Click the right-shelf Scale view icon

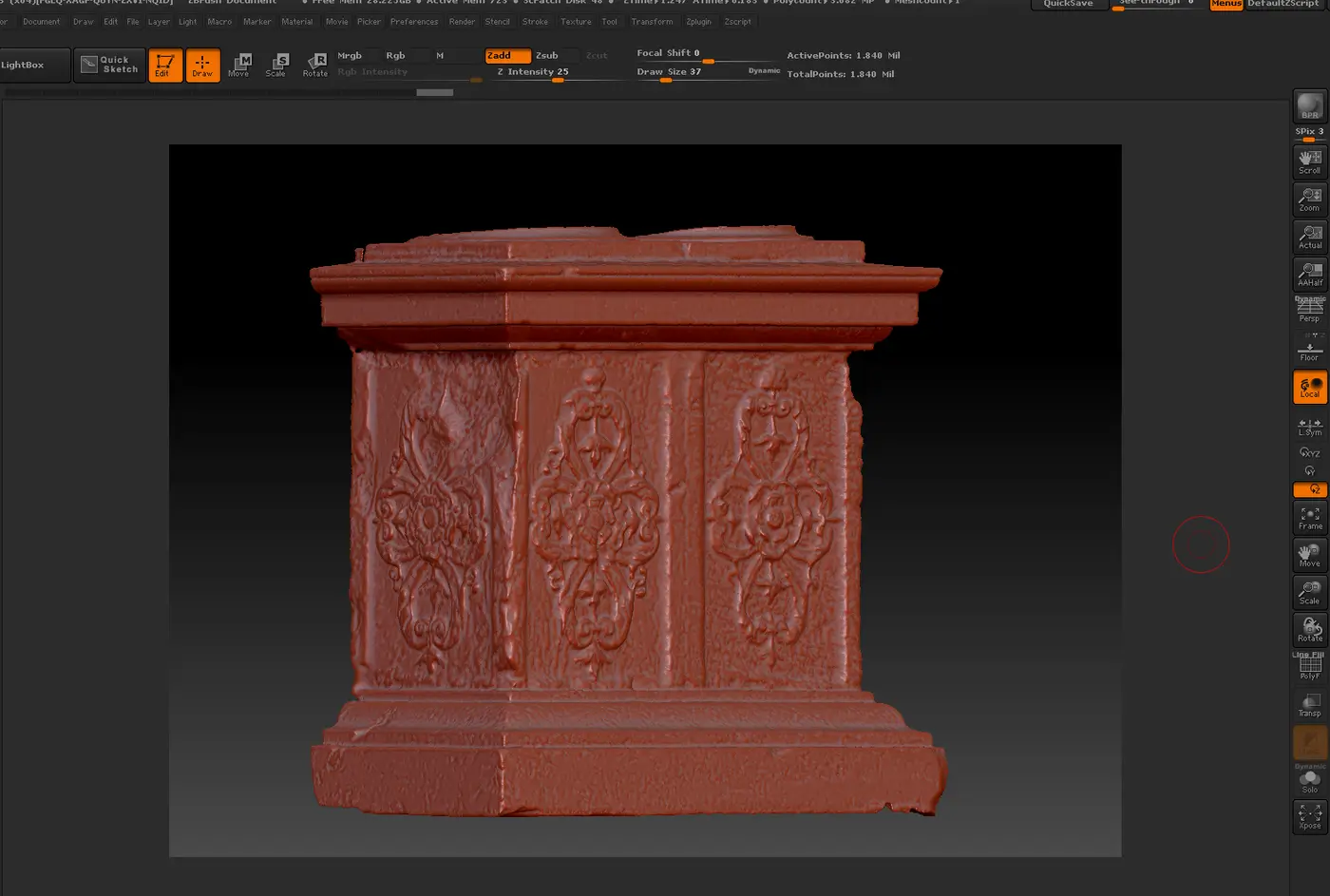tap(1310, 592)
